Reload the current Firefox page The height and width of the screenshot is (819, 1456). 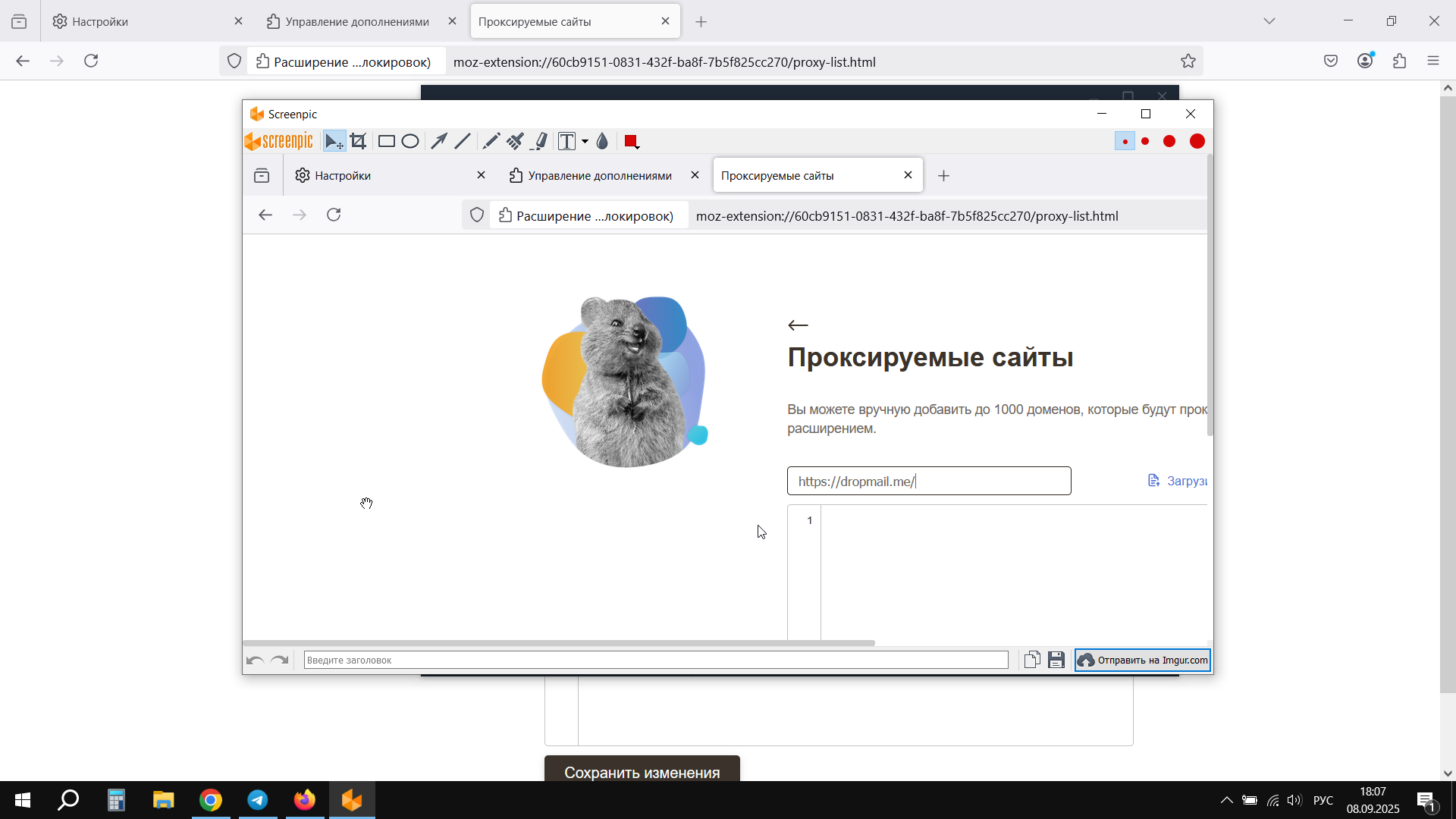(x=91, y=61)
